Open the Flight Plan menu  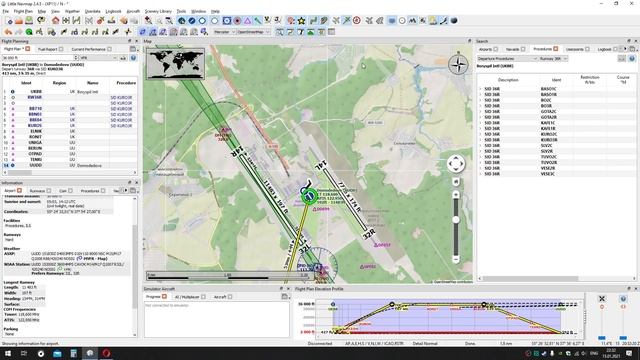point(23,11)
